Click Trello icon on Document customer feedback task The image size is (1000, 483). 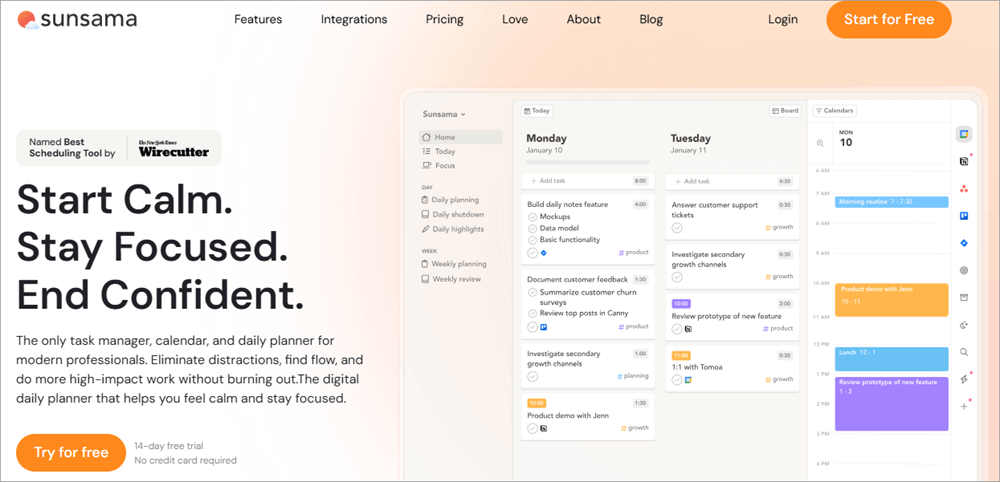[x=544, y=327]
